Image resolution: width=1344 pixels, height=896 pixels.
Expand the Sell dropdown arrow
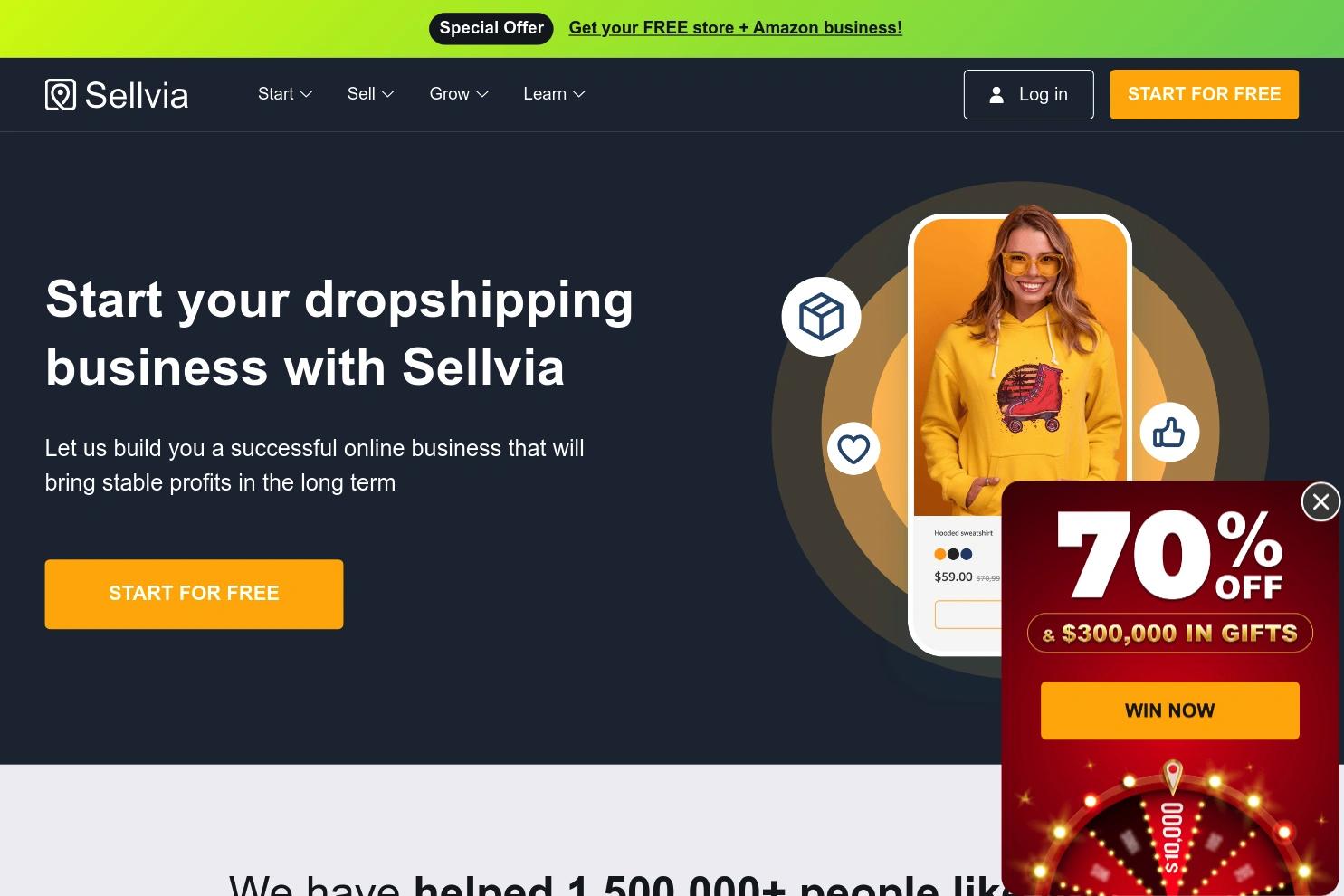388,94
